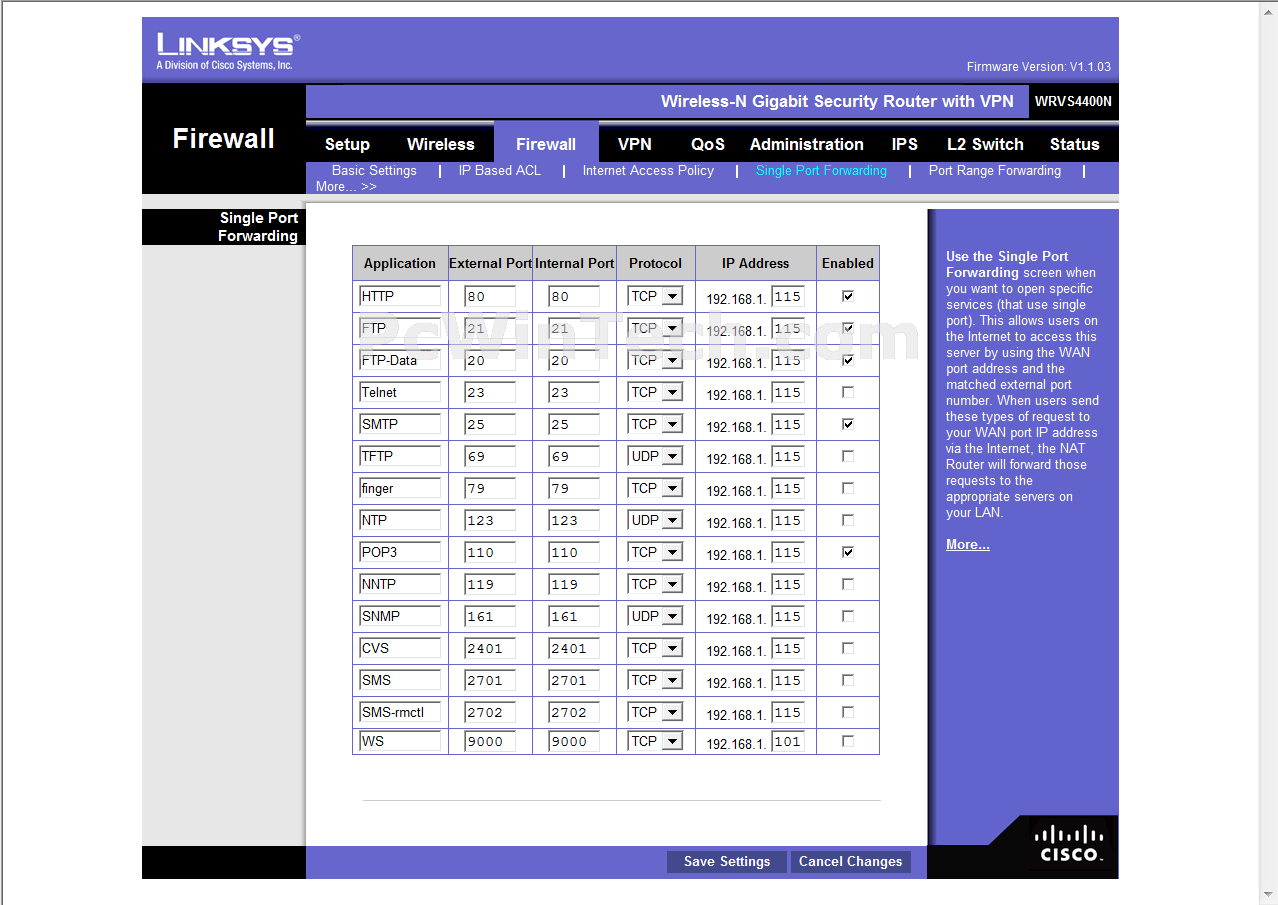
Task: Click Internal Port field for SMTP row
Action: 574,424
